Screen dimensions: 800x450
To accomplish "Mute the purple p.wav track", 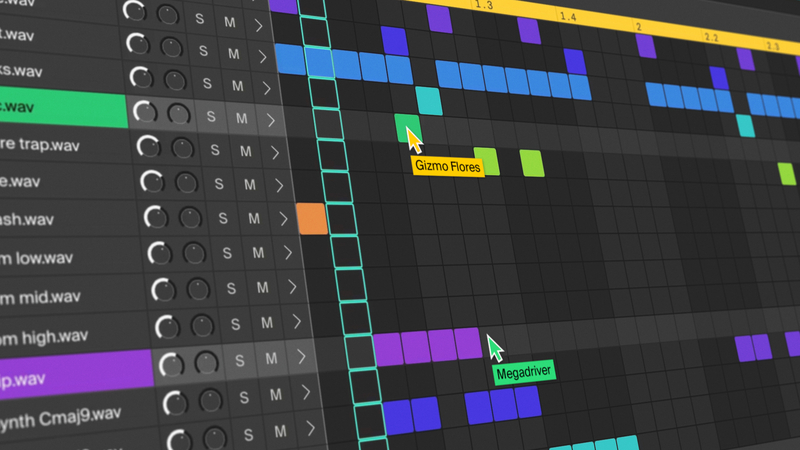I will click(x=271, y=358).
